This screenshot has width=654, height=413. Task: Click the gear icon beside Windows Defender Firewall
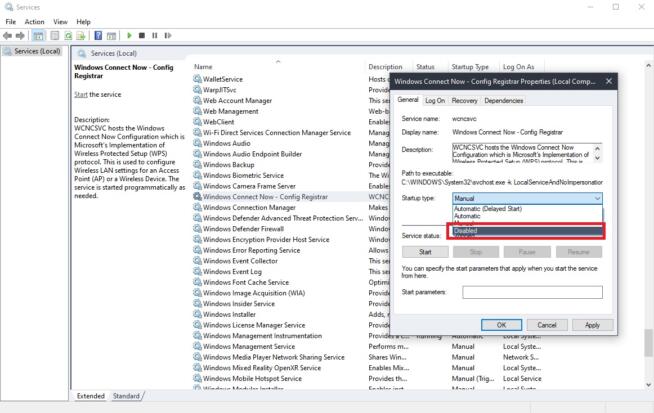pyautogui.click(x=197, y=229)
